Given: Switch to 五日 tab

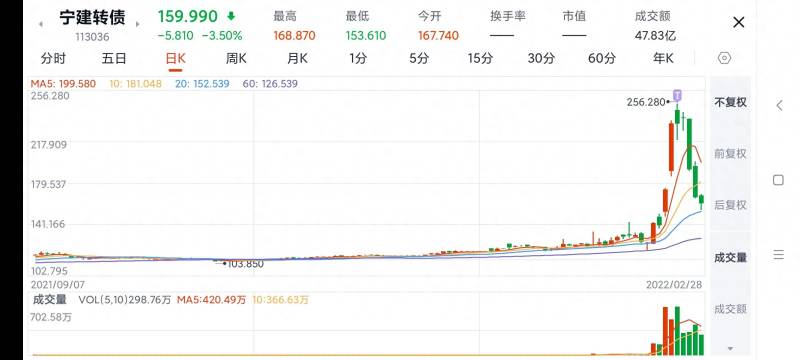Looking at the screenshot, I should (113, 59).
